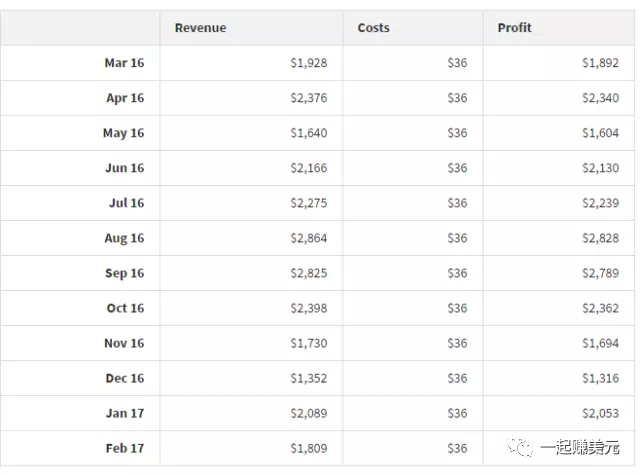The width and height of the screenshot is (640, 475).
Task: Click the $1,928 revenue cell
Action: point(308,63)
